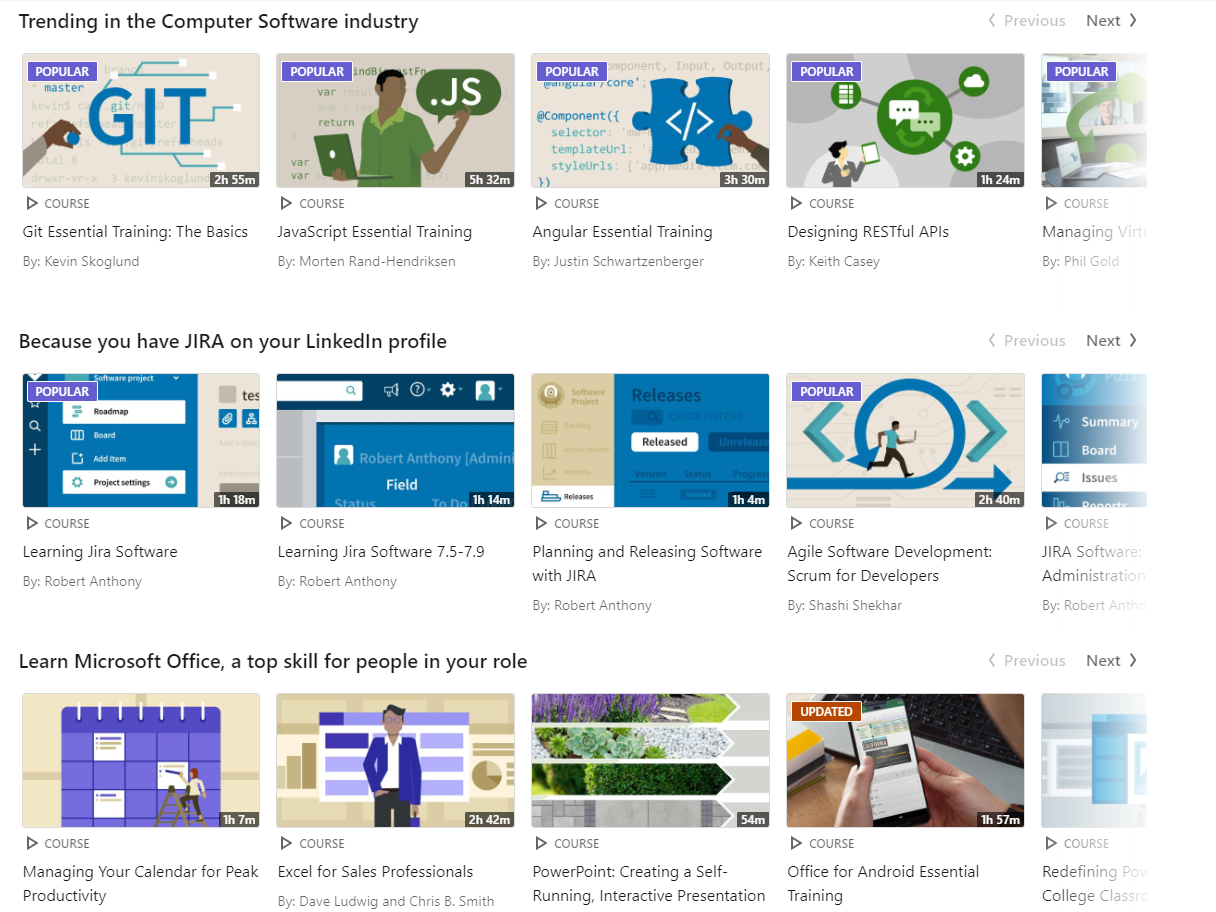Open Designing RESTful APIs thumbnail

click(906, 121)
